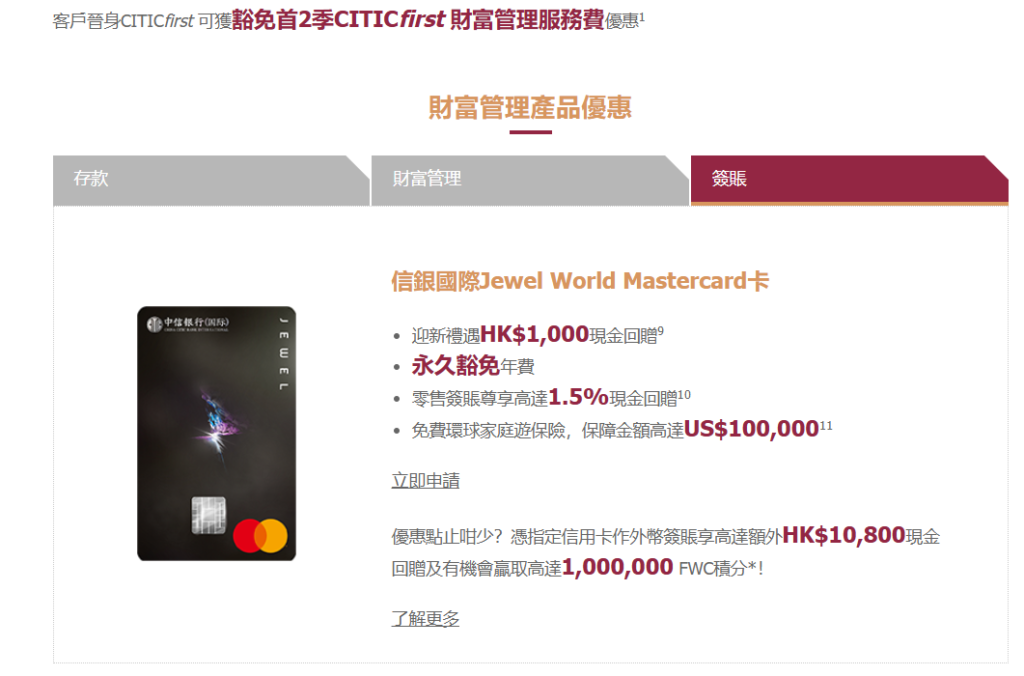Click footnote 11 after US$100,000

tap(826, 426)
